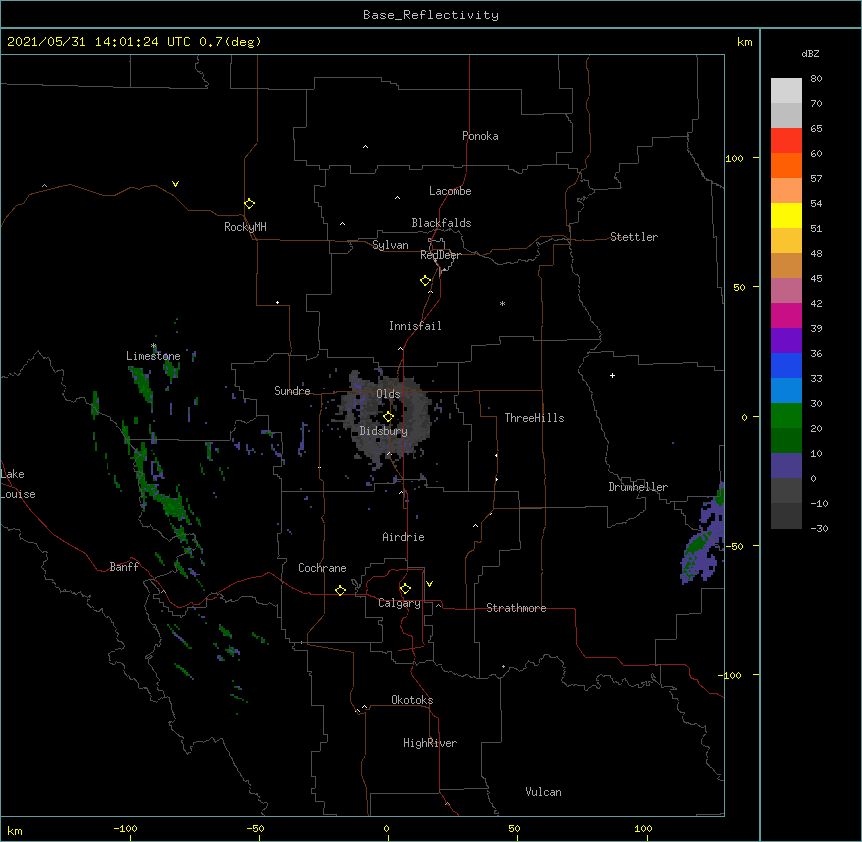Click the 80 value in the dBZ legend
This screenshot has width=862, height=842.
(x=816, y=79)
